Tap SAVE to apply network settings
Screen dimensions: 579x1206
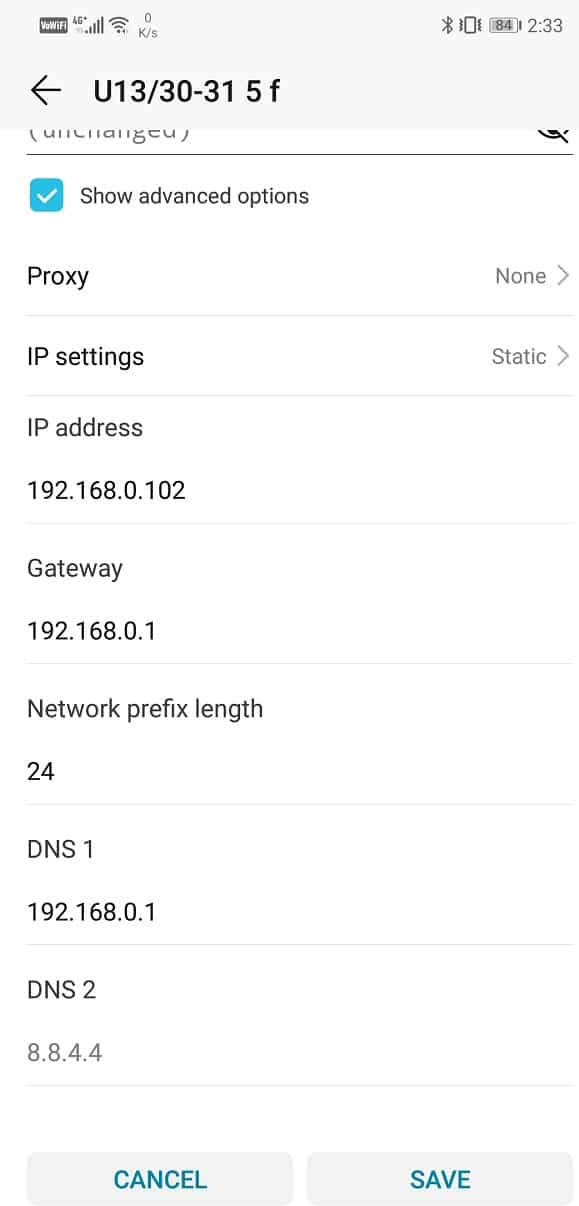(439, 1179)
